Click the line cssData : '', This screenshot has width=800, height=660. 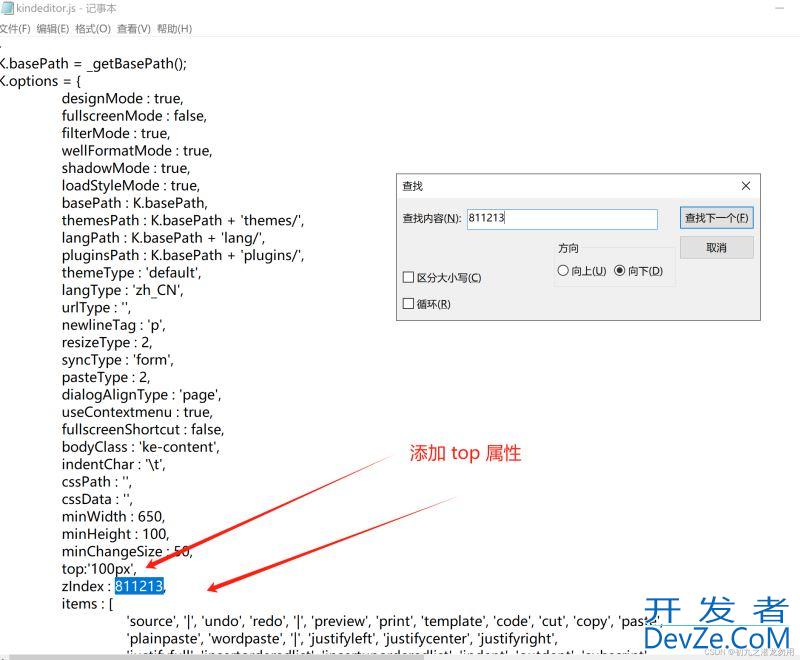(97, 499)
